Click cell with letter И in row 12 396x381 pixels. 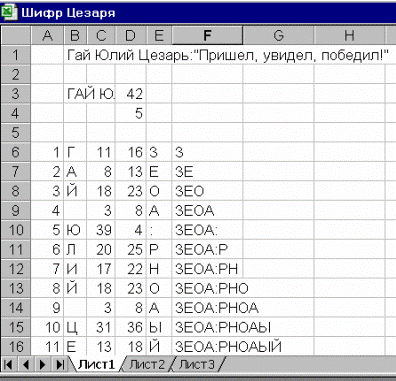[x=75, y=269]
